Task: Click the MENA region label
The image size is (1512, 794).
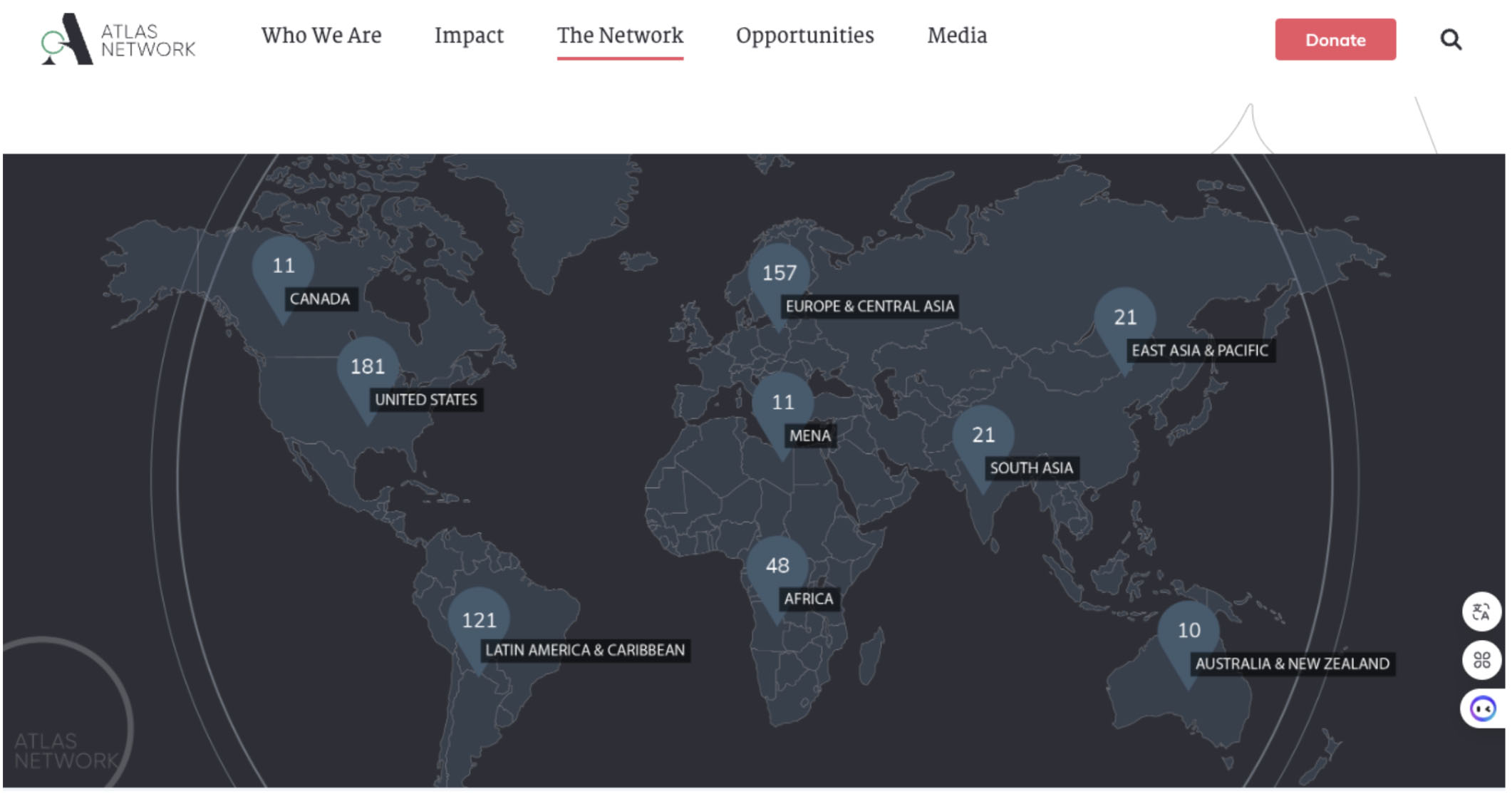Action: 810,435
